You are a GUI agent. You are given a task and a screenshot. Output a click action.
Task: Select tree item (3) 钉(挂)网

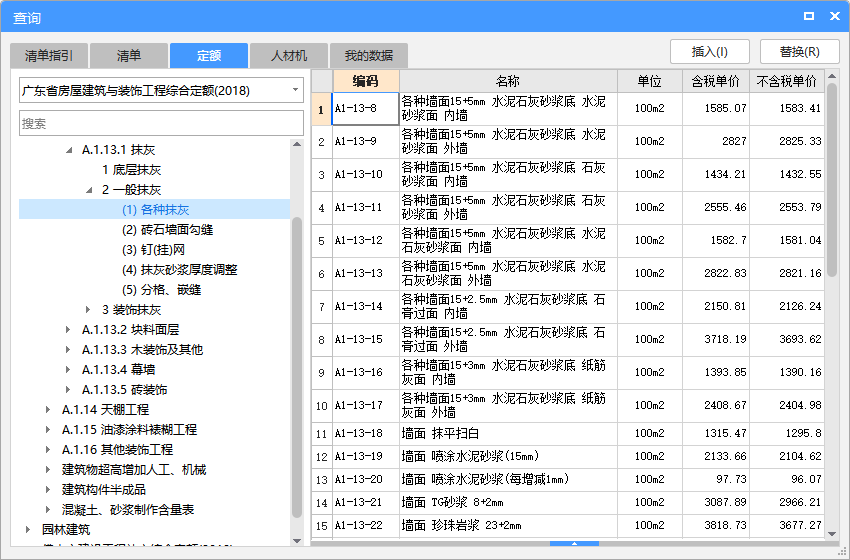coord(153,250)
